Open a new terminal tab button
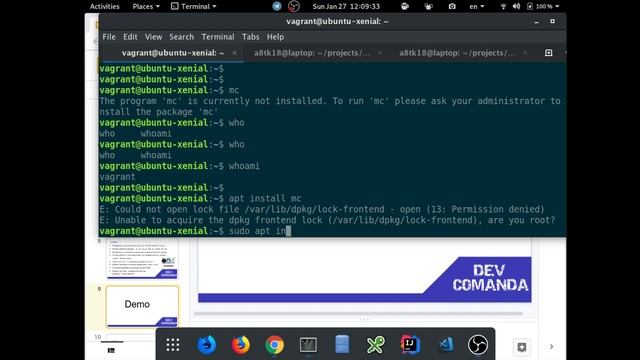The image size is (640, 360). click(549, 53)
